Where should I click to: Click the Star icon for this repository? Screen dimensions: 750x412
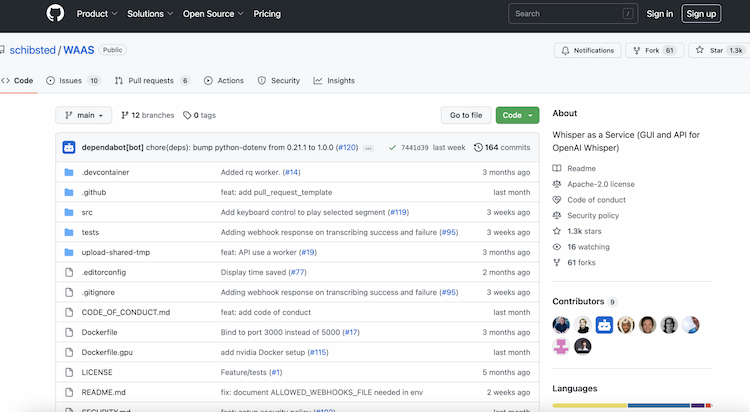click(x=700, y=50)
